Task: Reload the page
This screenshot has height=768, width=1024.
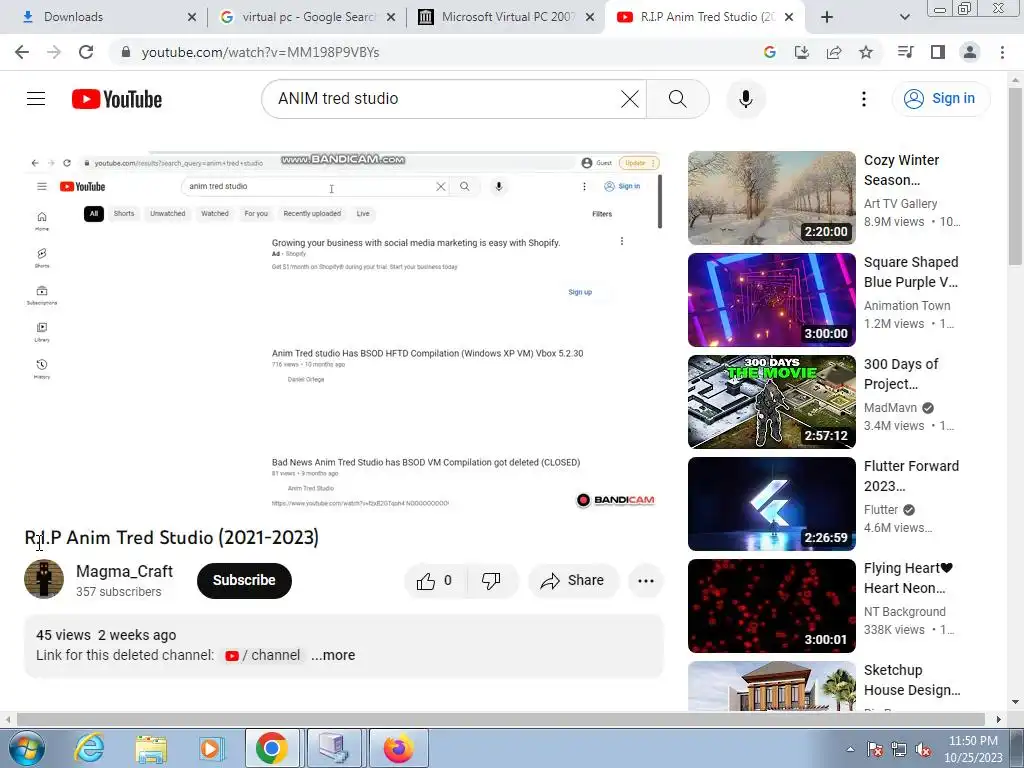Action: pos(86,52)
